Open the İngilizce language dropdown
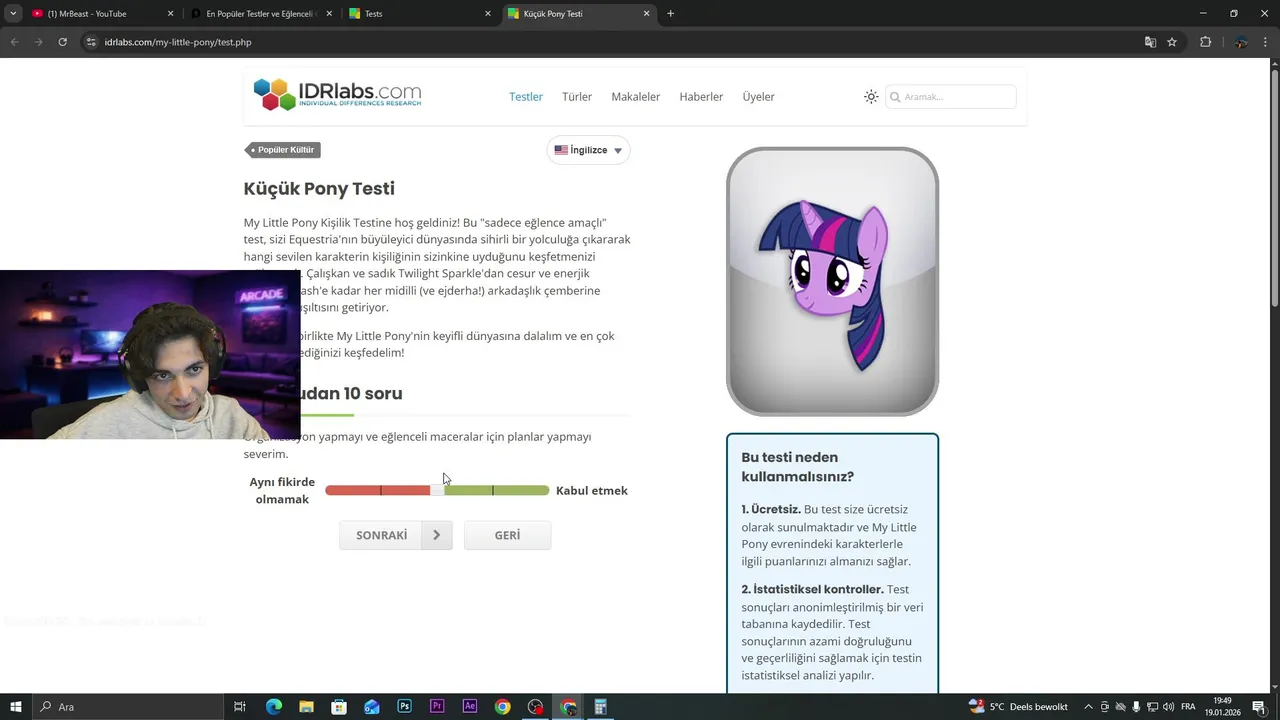 tap(588, 150)
